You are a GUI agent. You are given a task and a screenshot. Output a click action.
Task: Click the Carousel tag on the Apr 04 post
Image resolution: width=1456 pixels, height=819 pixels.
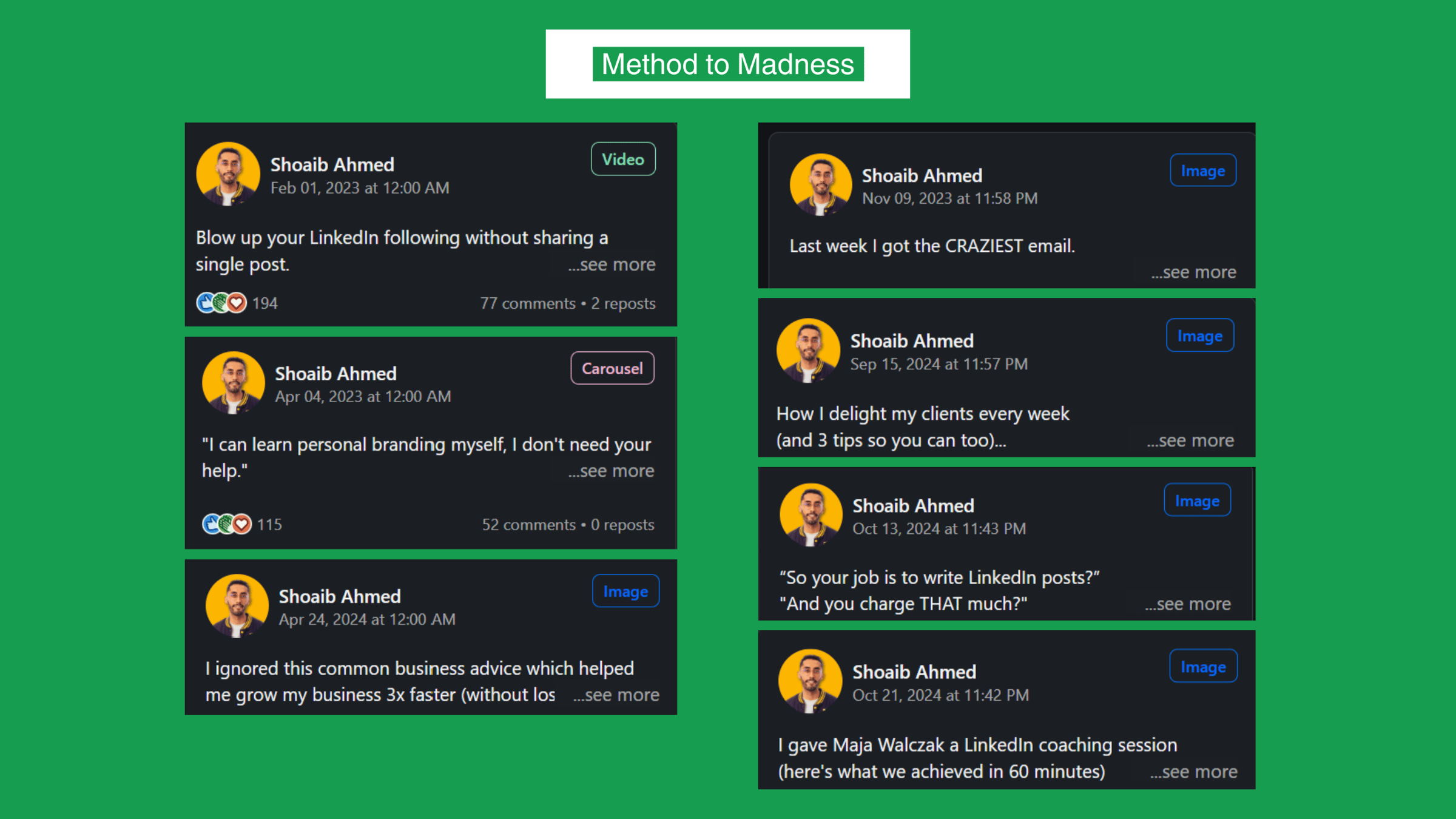(x=612, y=368)
